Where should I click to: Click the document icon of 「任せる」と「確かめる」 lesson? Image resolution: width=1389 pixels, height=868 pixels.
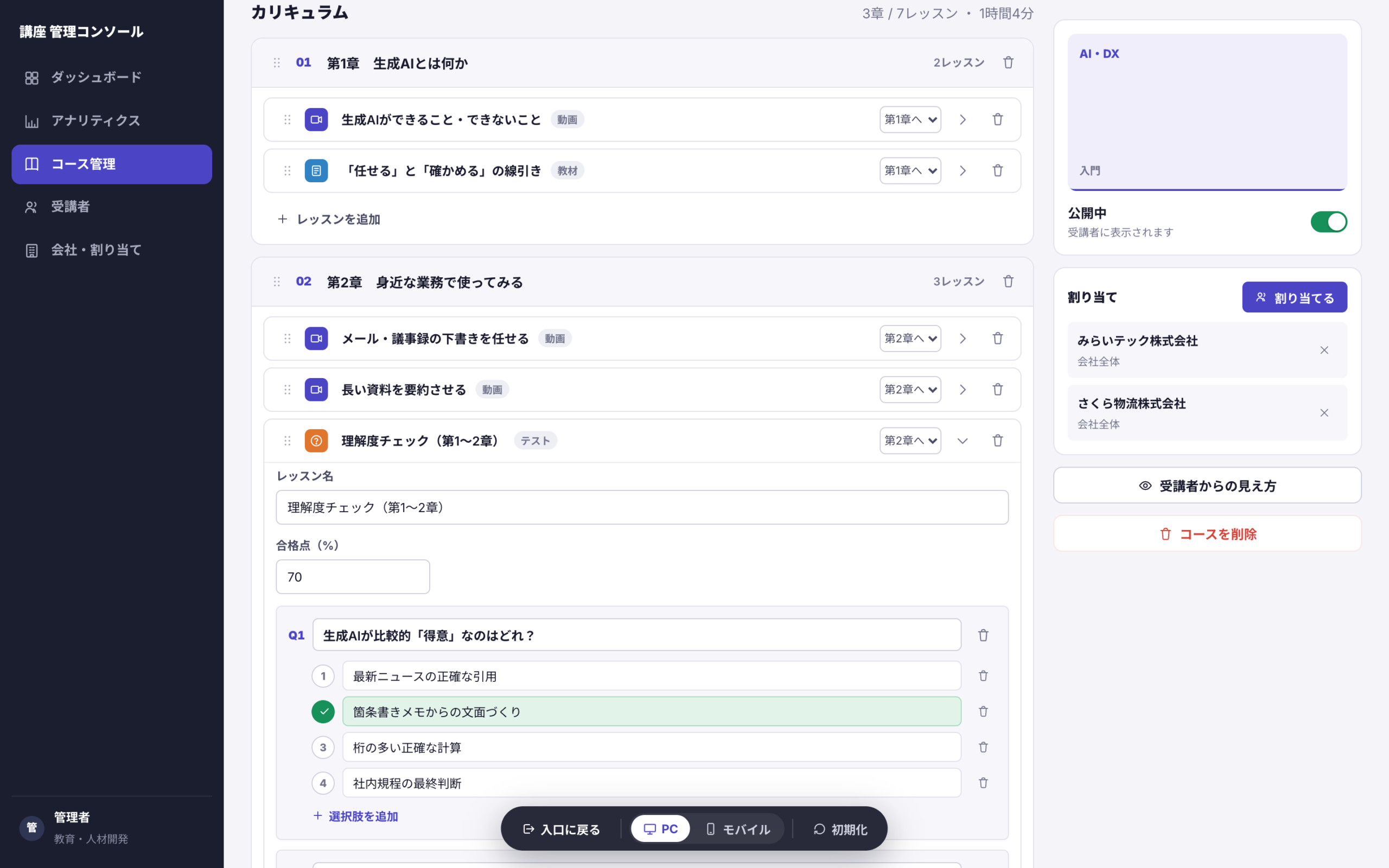click(316, 170)
